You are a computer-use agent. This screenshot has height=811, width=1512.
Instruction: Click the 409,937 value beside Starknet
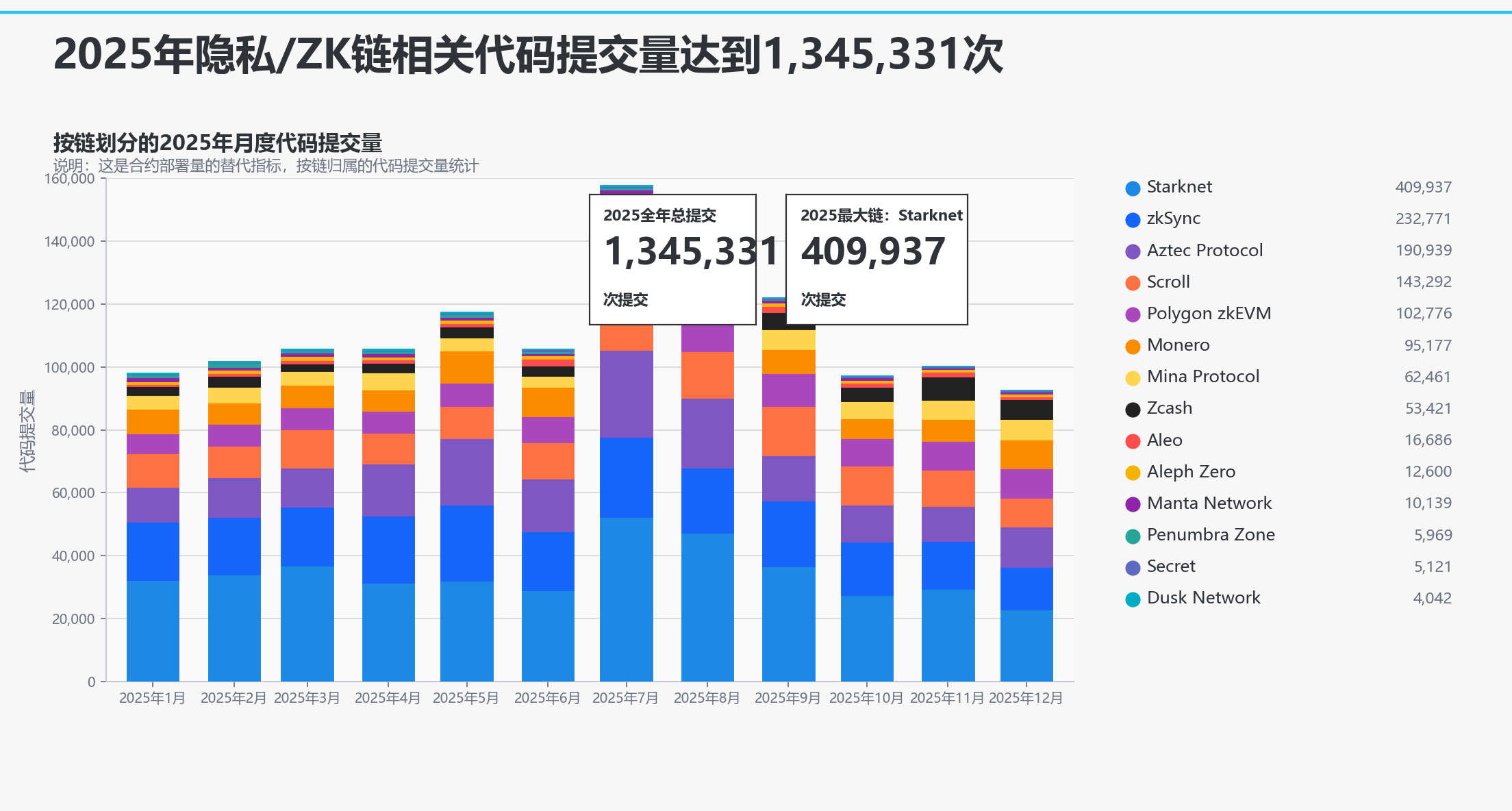(x=1424, y=187)
